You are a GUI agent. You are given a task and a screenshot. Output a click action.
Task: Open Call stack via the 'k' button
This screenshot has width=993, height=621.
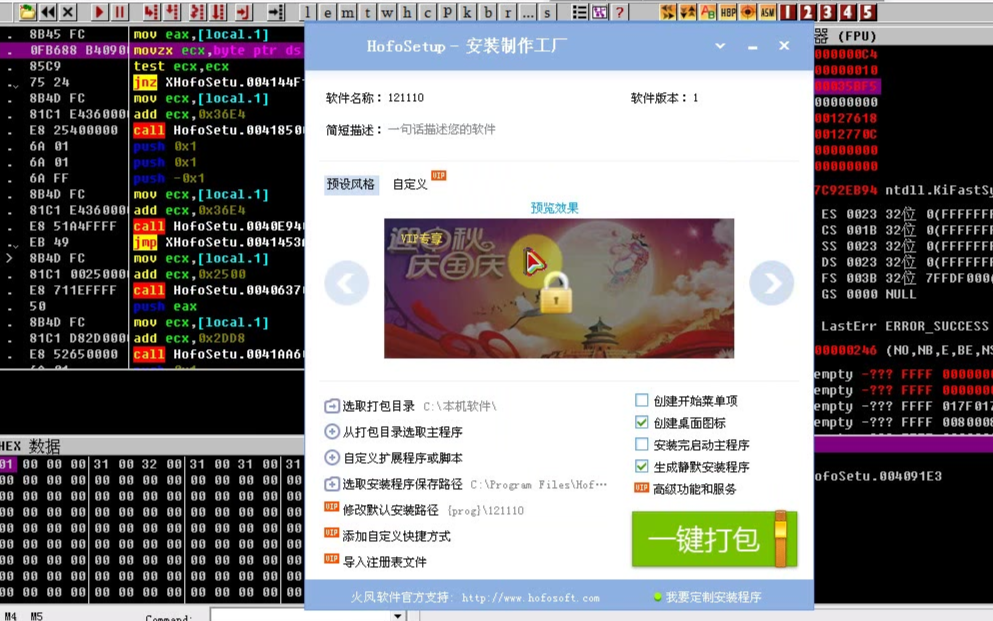(467, 11)
